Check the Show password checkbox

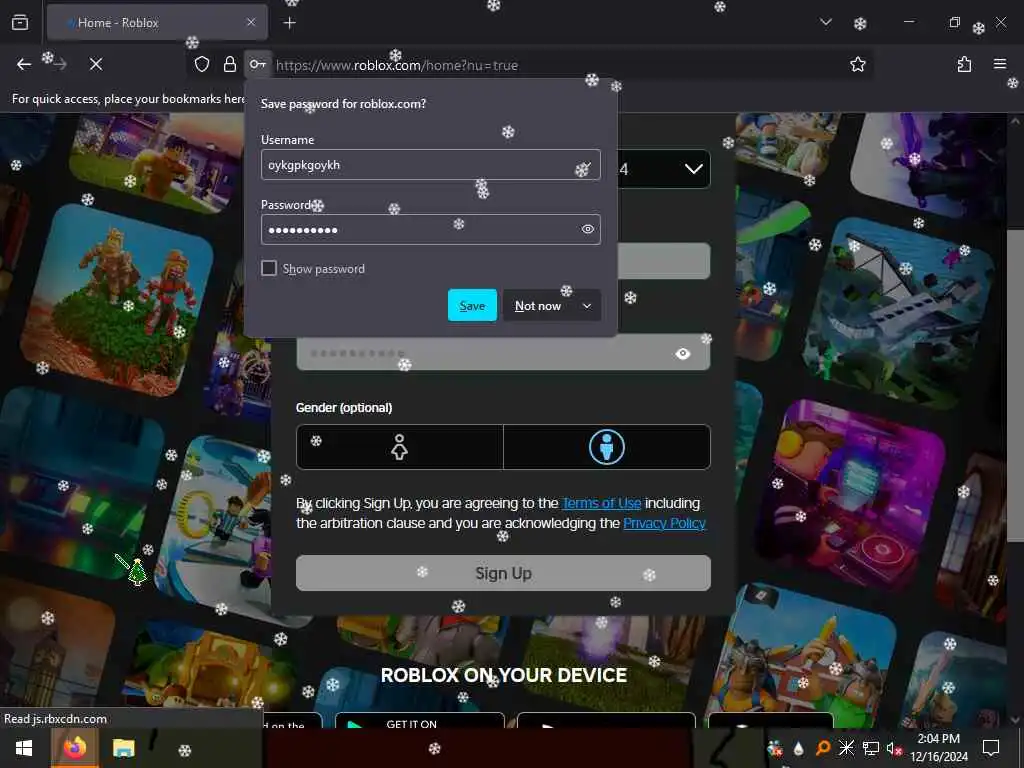point(268,268)
